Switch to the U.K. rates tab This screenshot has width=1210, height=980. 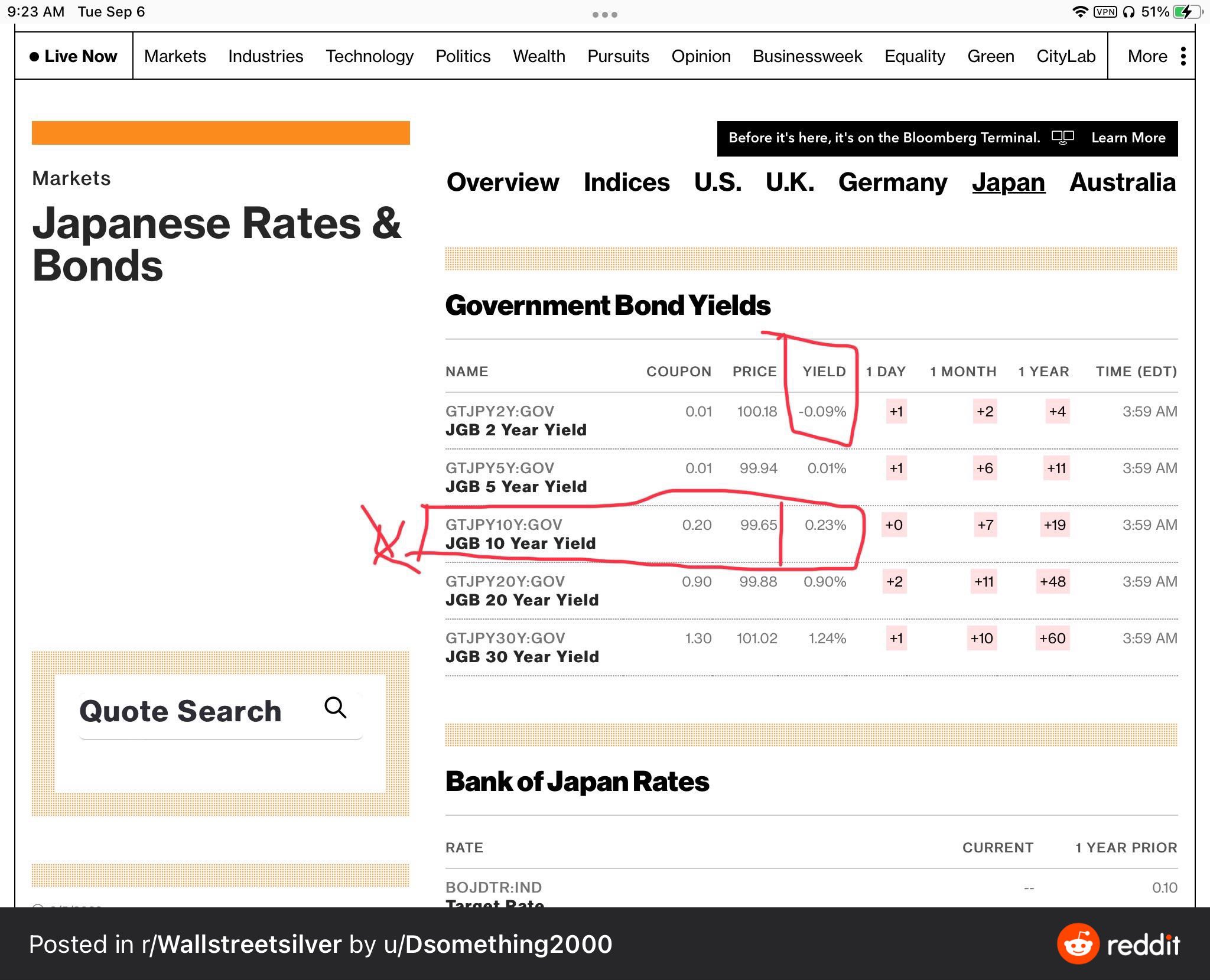pyautogui.click(x=790, y=182)
